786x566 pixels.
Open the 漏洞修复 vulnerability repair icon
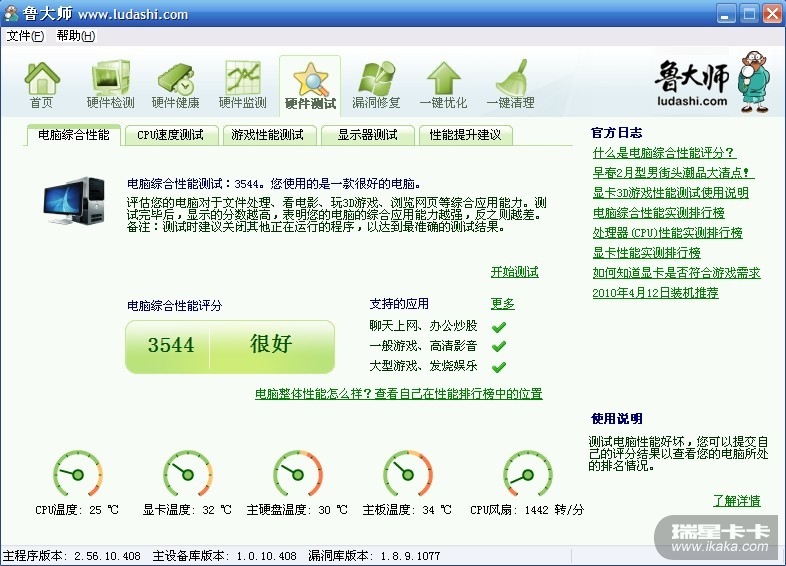376,85
